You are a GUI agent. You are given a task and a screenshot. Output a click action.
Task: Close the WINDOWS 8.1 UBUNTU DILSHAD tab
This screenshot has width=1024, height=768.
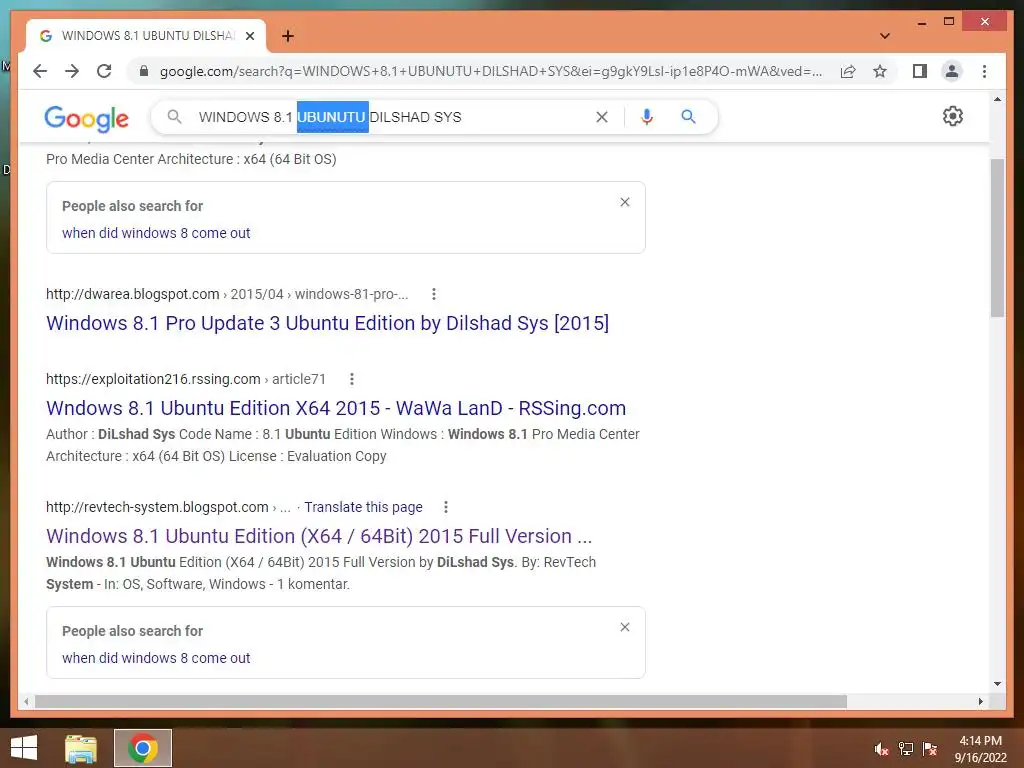249,36
